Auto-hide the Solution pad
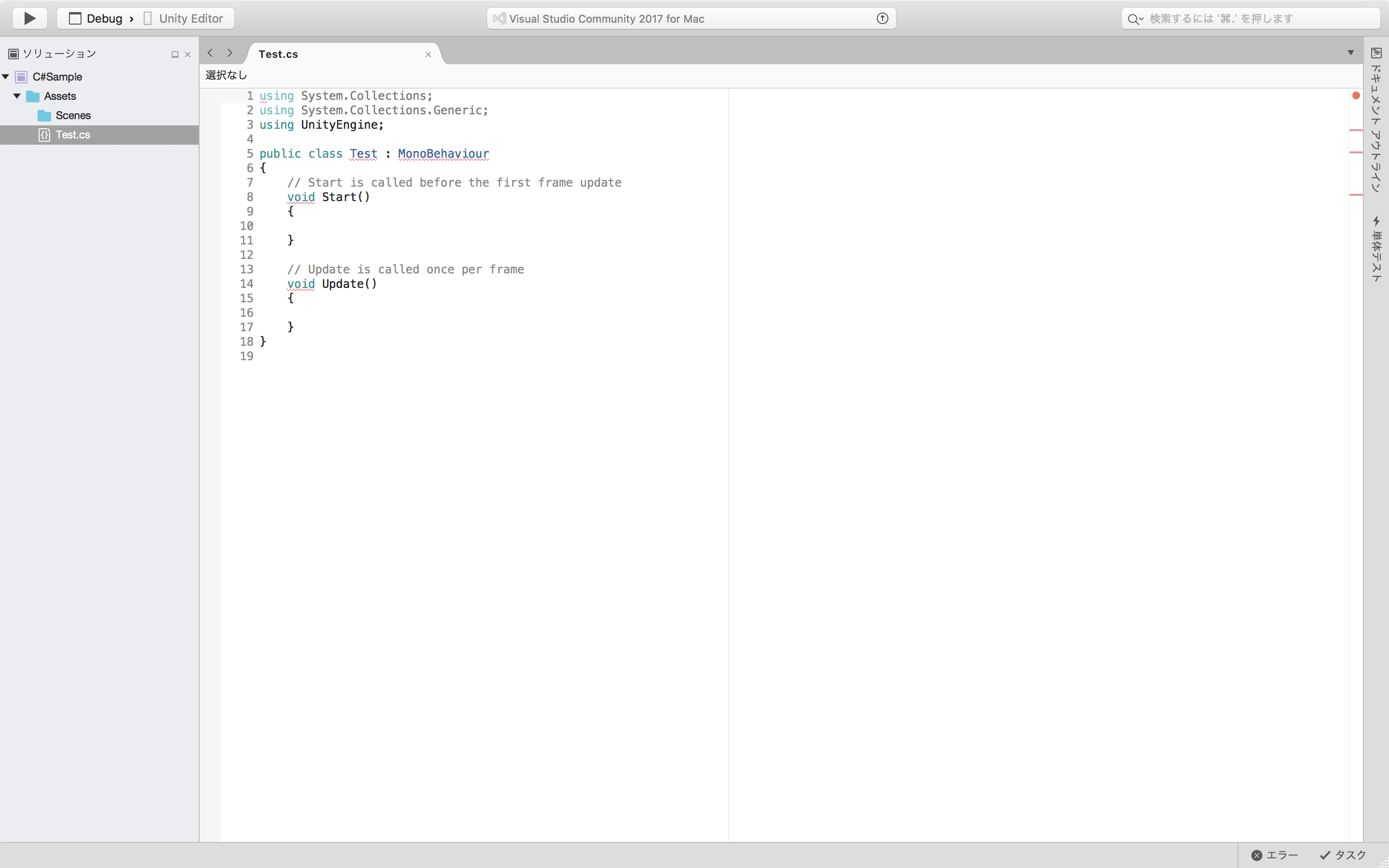The image size is (1389, 868). coord(175,54)
